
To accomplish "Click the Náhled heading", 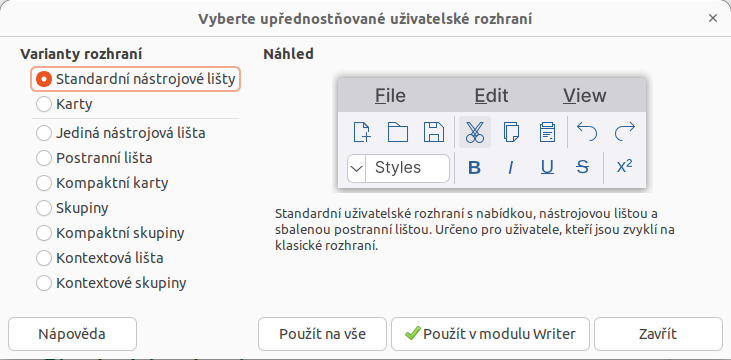I will click(288, 54).
